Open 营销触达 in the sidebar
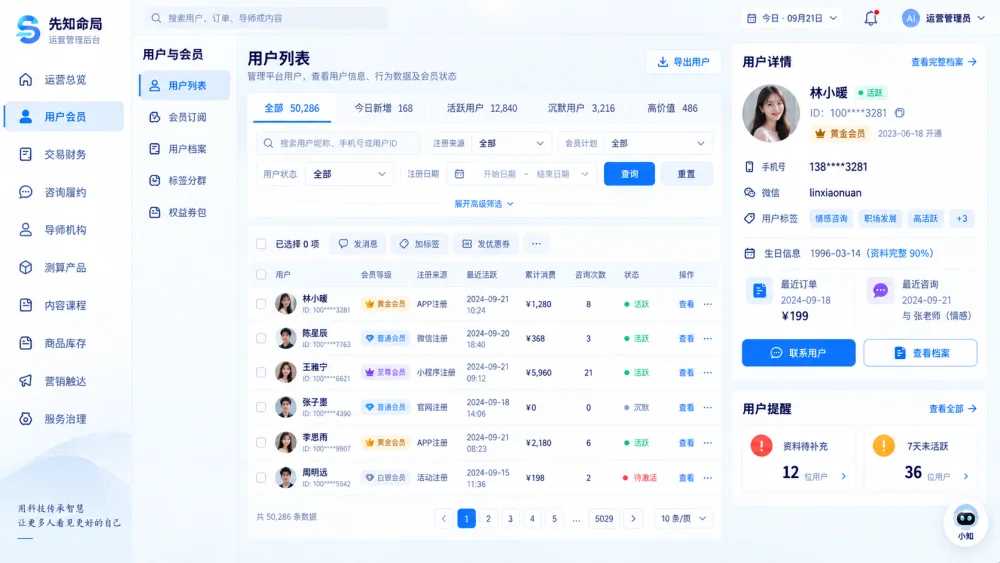The height and width of the screenshot is (563, 1000). 64,381
